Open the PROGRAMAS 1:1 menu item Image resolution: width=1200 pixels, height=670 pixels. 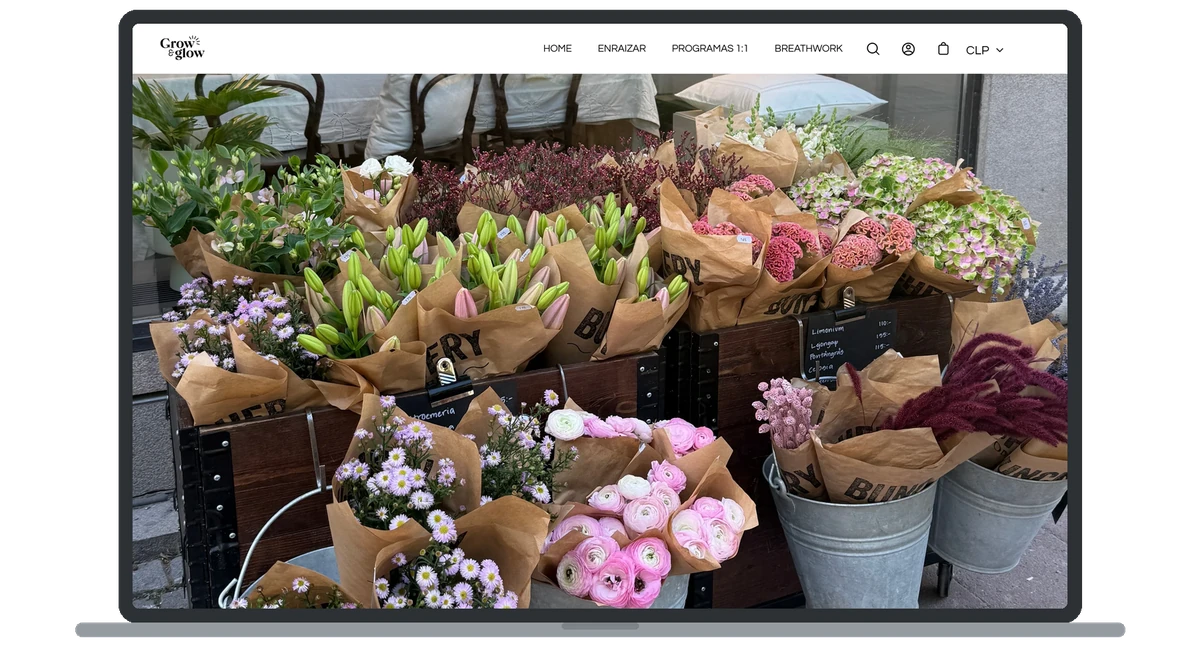(x=710, y=49)
